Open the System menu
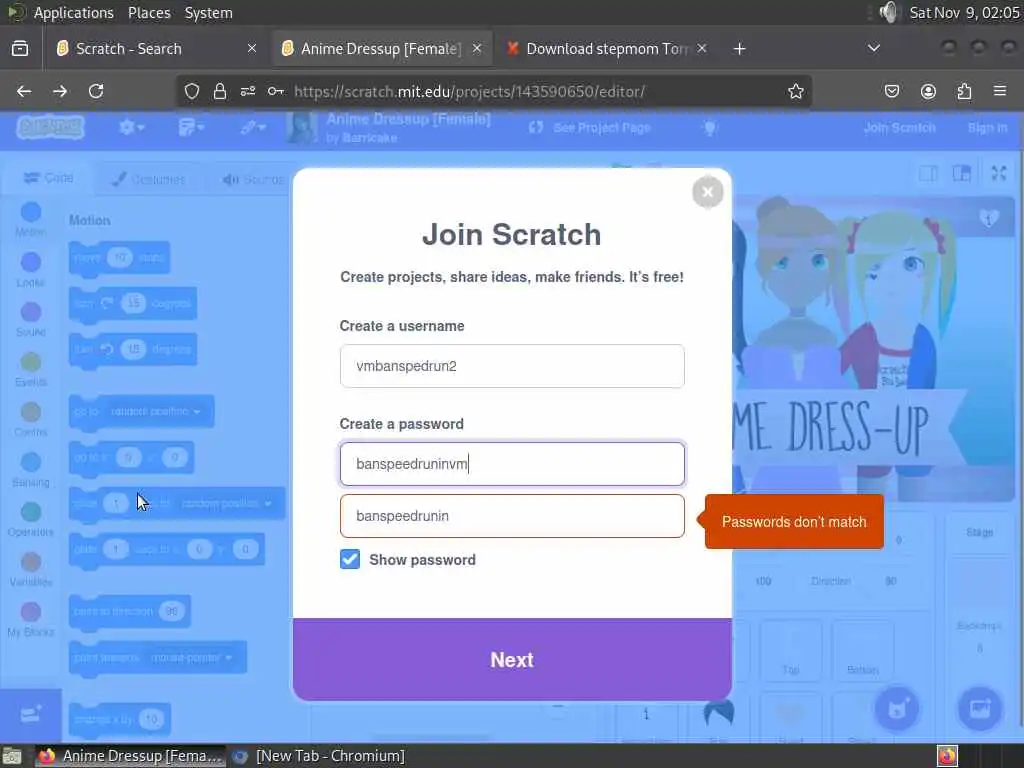The width and height of the screenshot is (1024, 768). click(208, 13)
